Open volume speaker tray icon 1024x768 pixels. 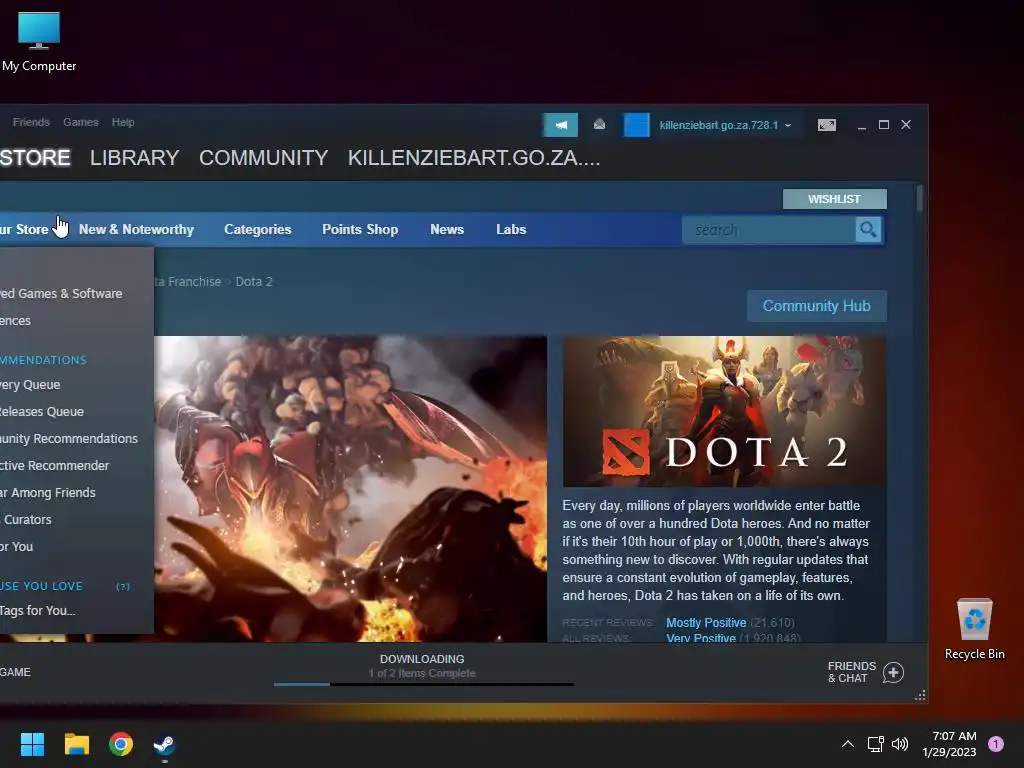tap(900, 744)
